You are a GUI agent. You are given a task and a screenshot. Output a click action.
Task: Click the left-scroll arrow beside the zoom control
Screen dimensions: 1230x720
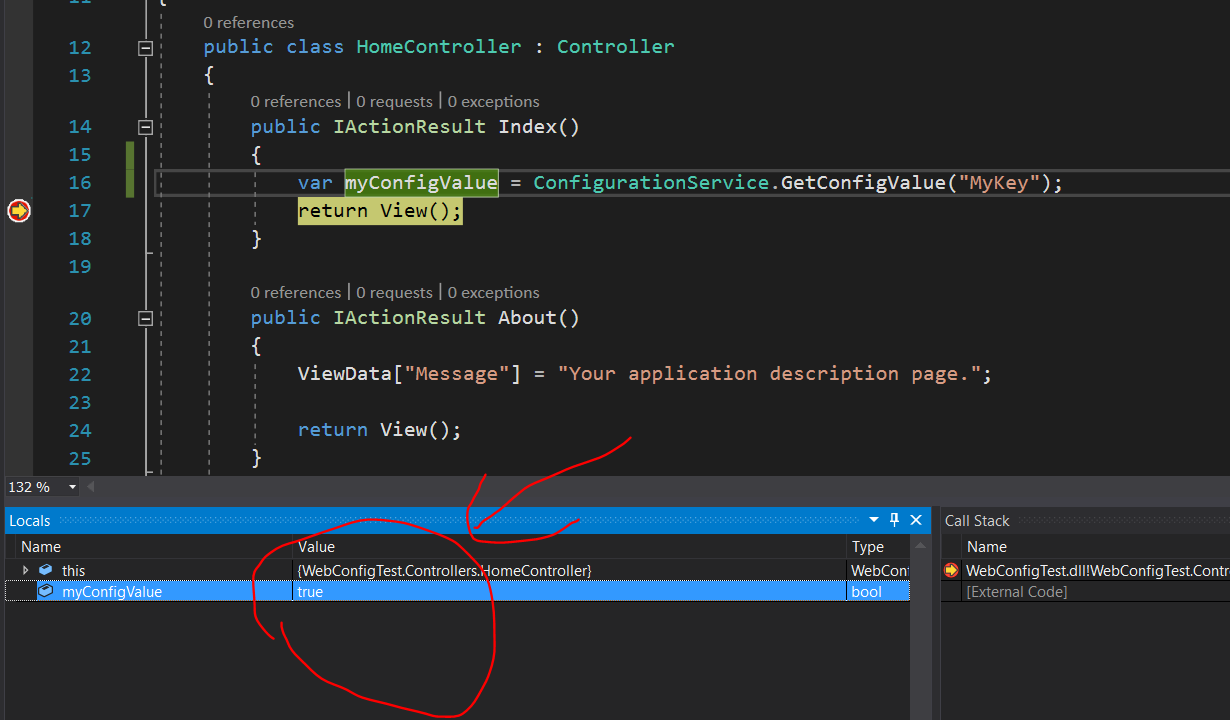90,487
